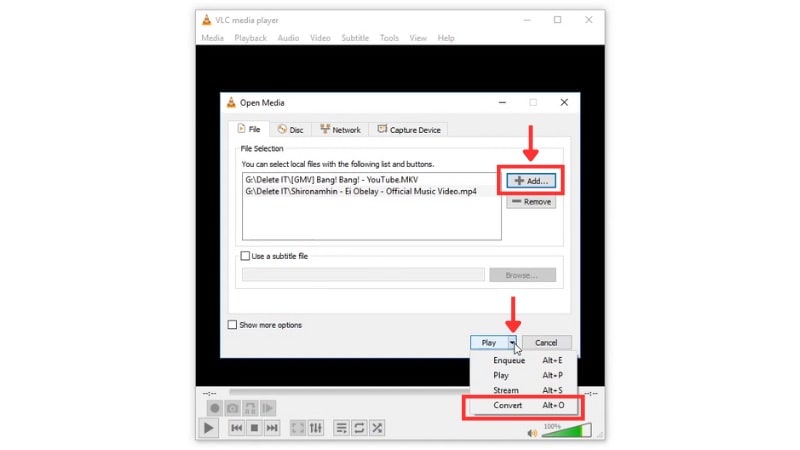Enable Use a subtitle file checkbox

pos(245,256)
